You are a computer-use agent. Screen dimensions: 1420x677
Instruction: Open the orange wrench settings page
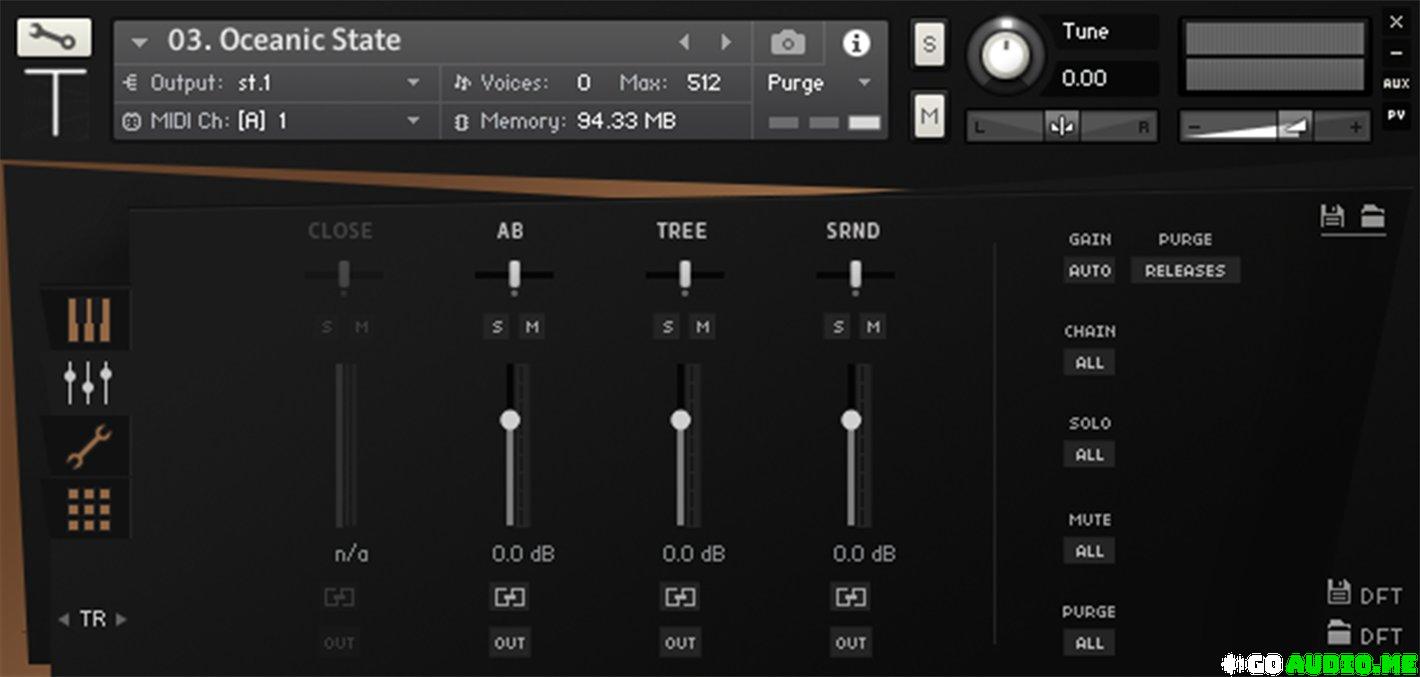(88, 445)
